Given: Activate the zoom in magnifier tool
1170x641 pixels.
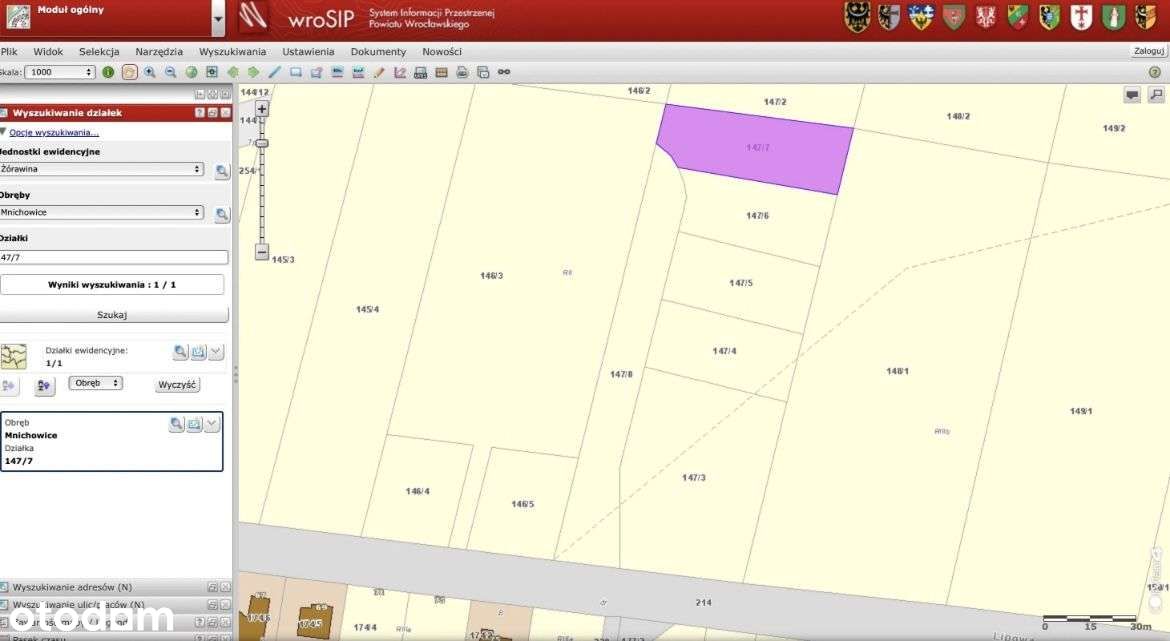Looking at the screenshot, I should coord(150,72).
